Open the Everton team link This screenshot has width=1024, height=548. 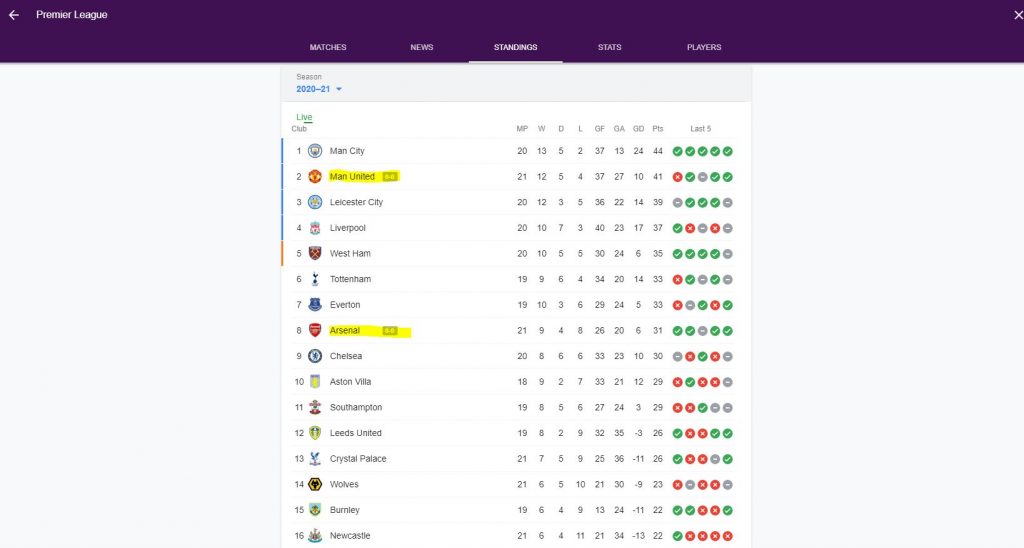coord(345,305)
